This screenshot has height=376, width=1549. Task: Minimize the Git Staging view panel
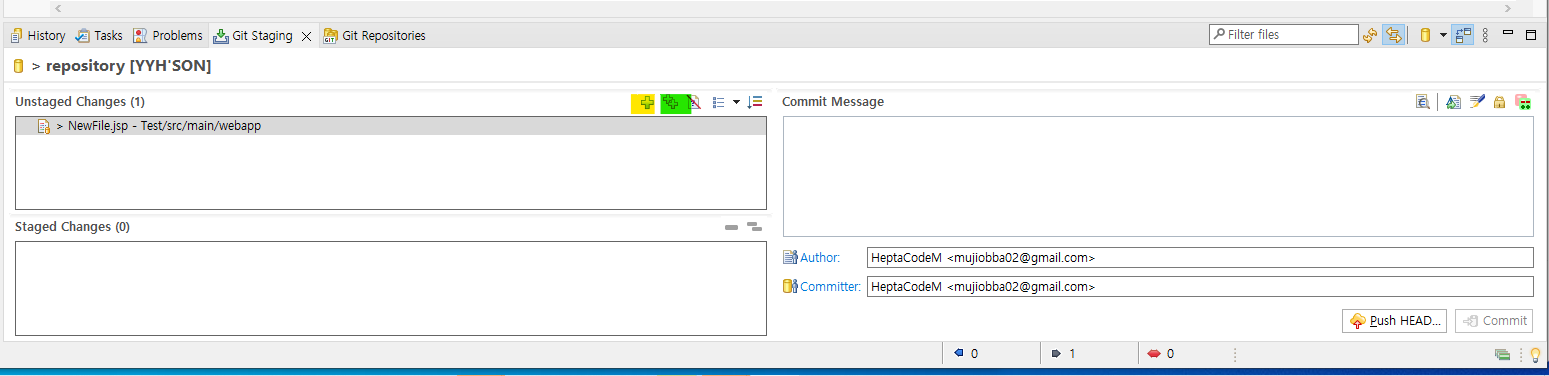pos(1508,33)
